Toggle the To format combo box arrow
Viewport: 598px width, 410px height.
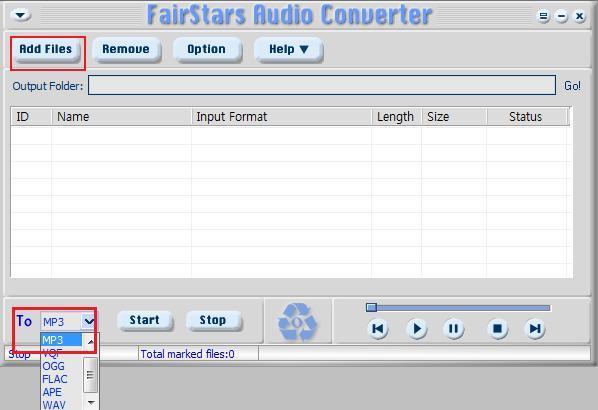[x=89, y=322]
